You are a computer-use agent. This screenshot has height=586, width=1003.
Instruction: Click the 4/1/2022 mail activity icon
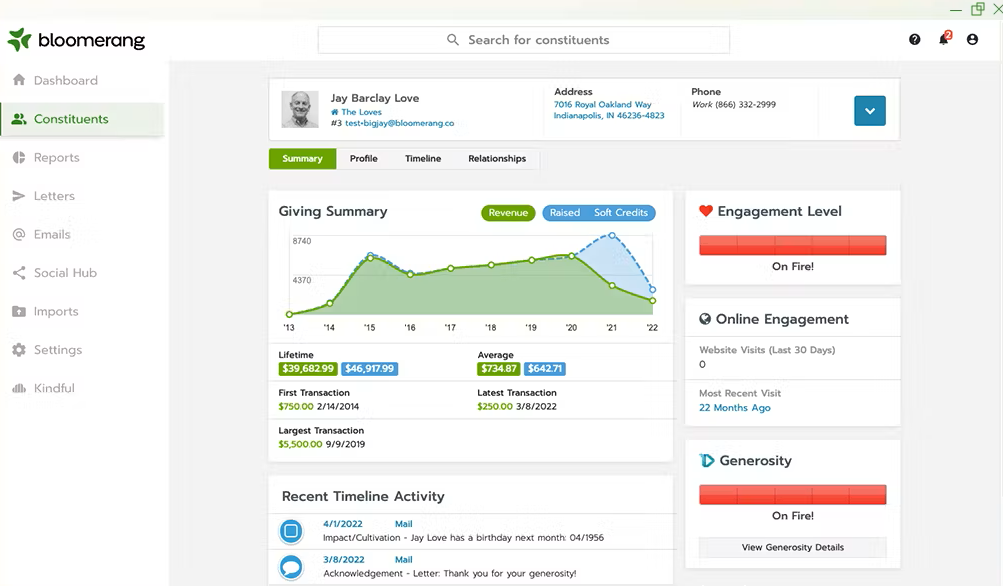tap(291, 531)
